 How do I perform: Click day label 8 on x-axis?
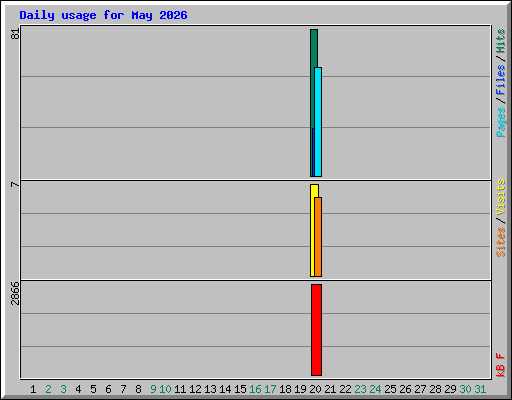(138, 389)
